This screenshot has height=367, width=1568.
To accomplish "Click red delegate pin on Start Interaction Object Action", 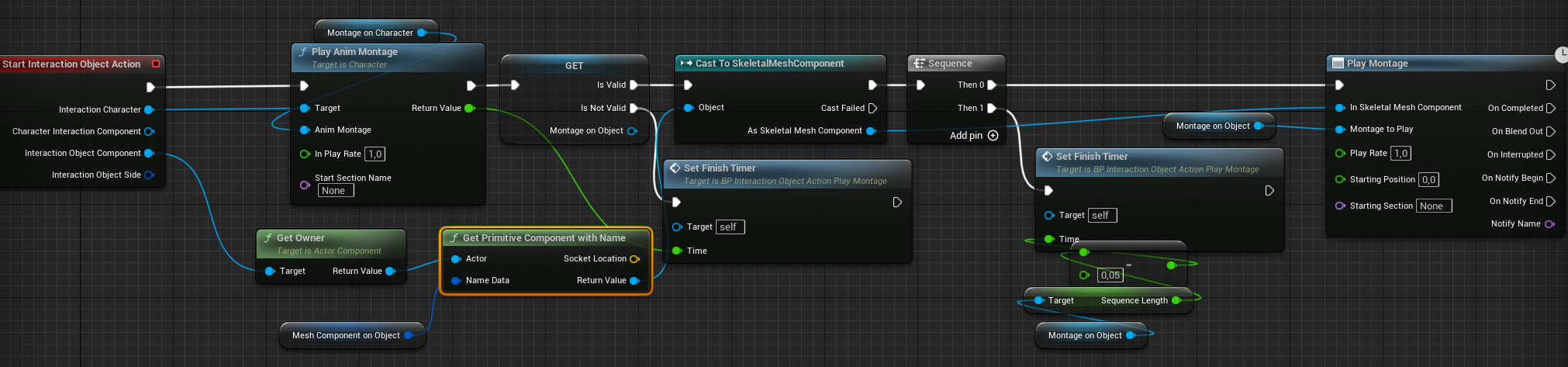I will 155,64.
